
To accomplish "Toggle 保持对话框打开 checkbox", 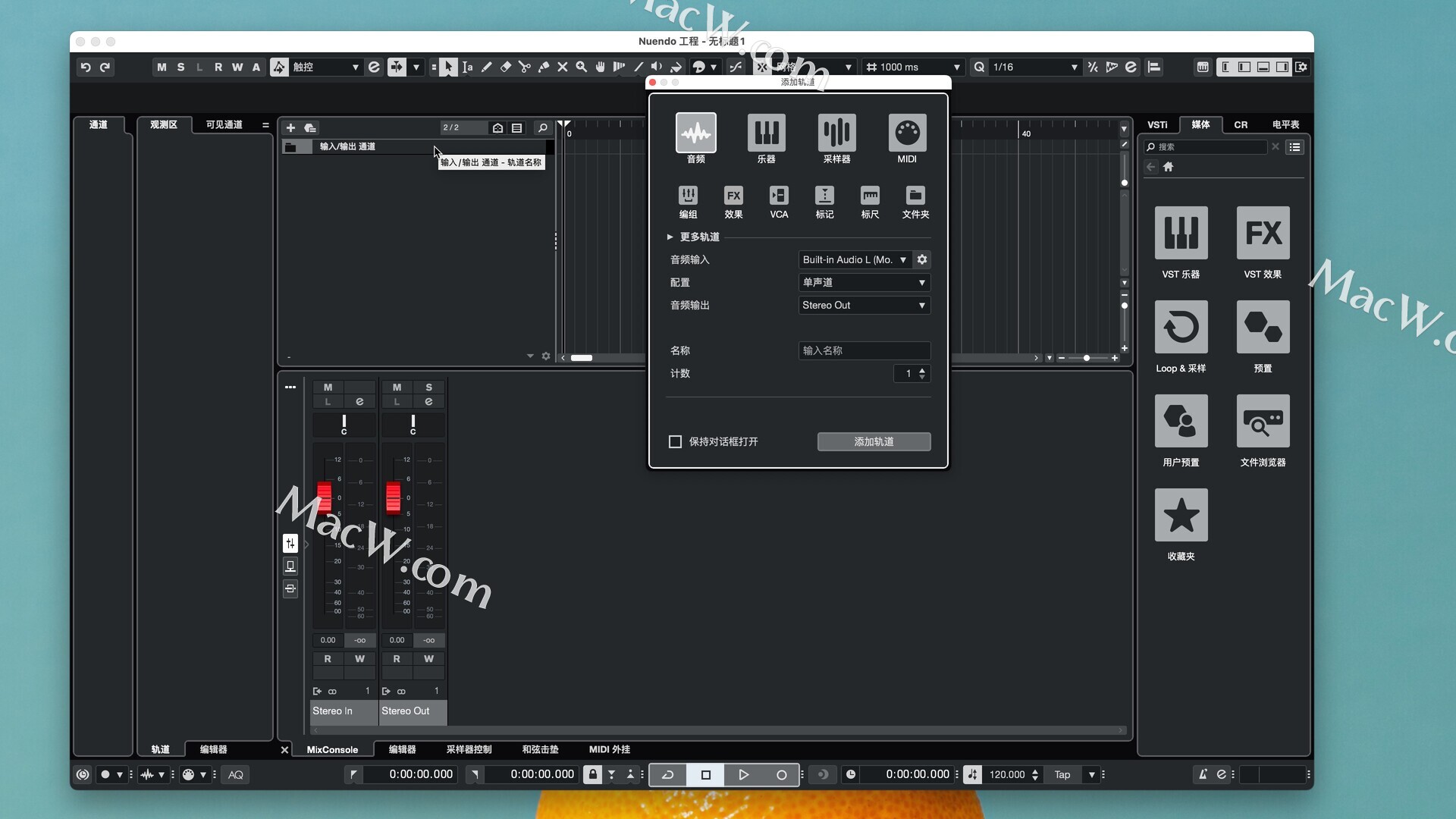I will [675, 441].
